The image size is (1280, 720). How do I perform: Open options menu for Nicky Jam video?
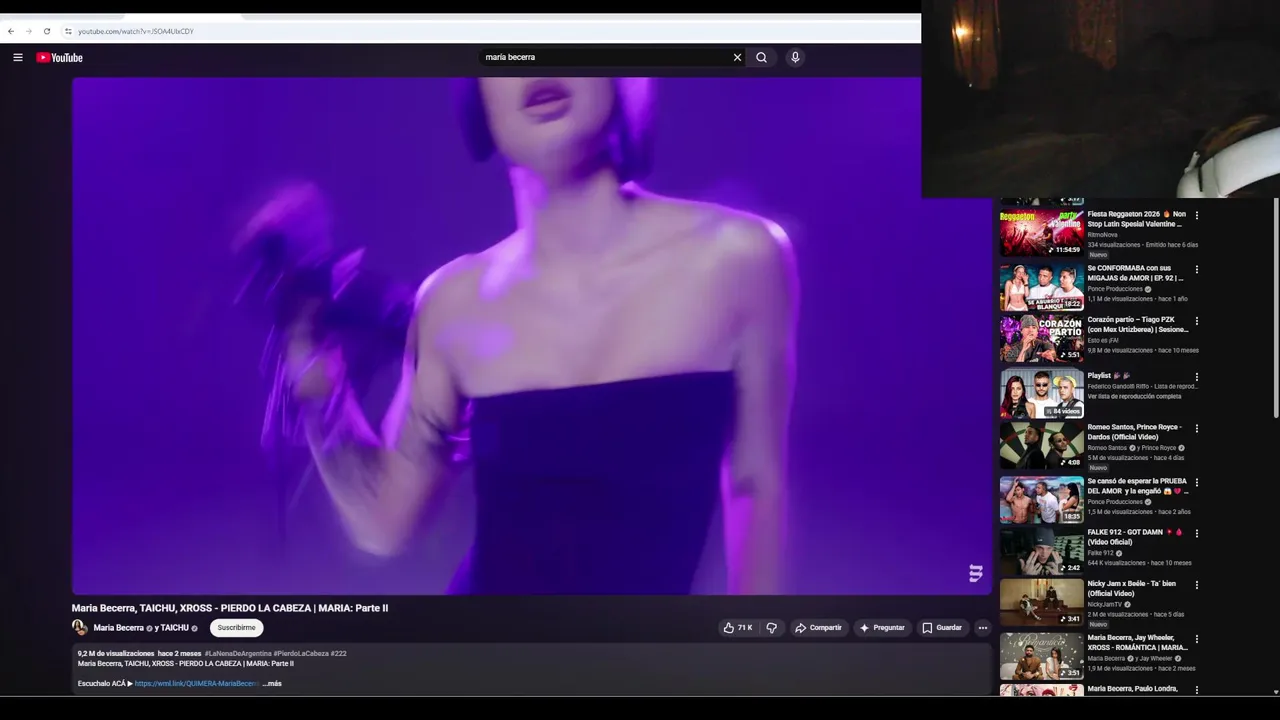[1197, 585]
